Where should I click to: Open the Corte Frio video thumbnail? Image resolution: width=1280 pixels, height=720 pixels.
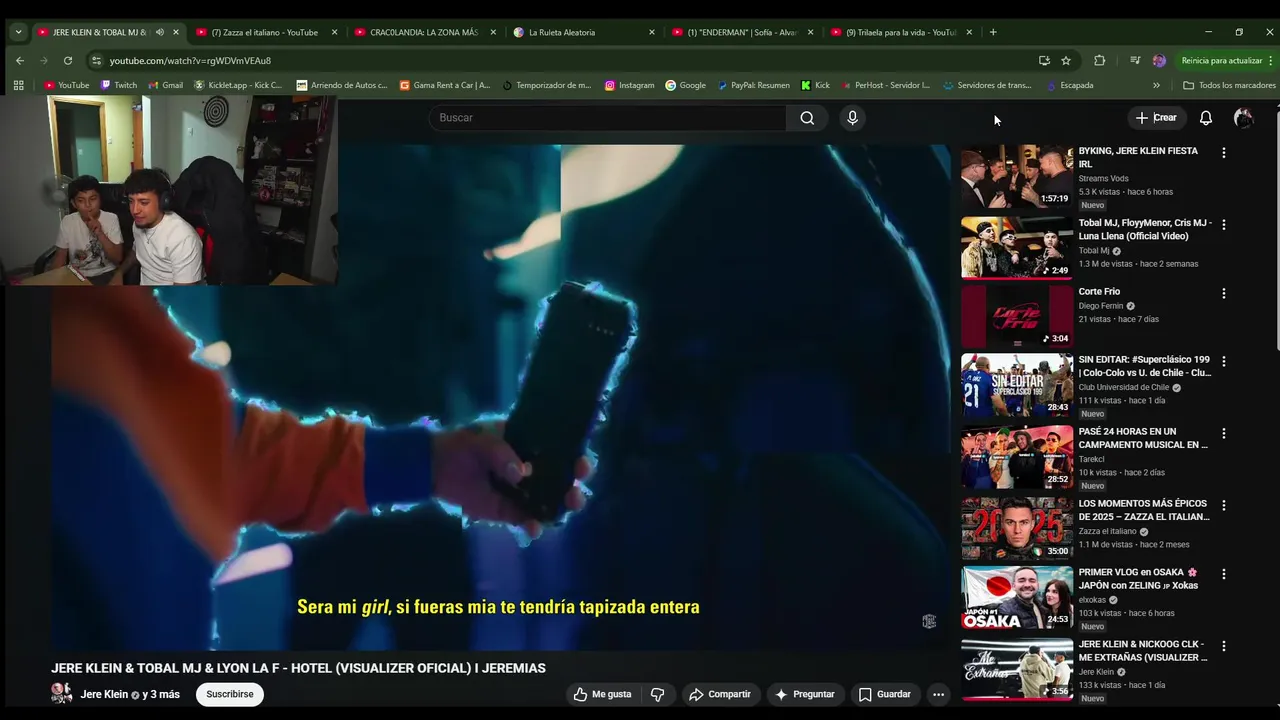point(1017,316)
